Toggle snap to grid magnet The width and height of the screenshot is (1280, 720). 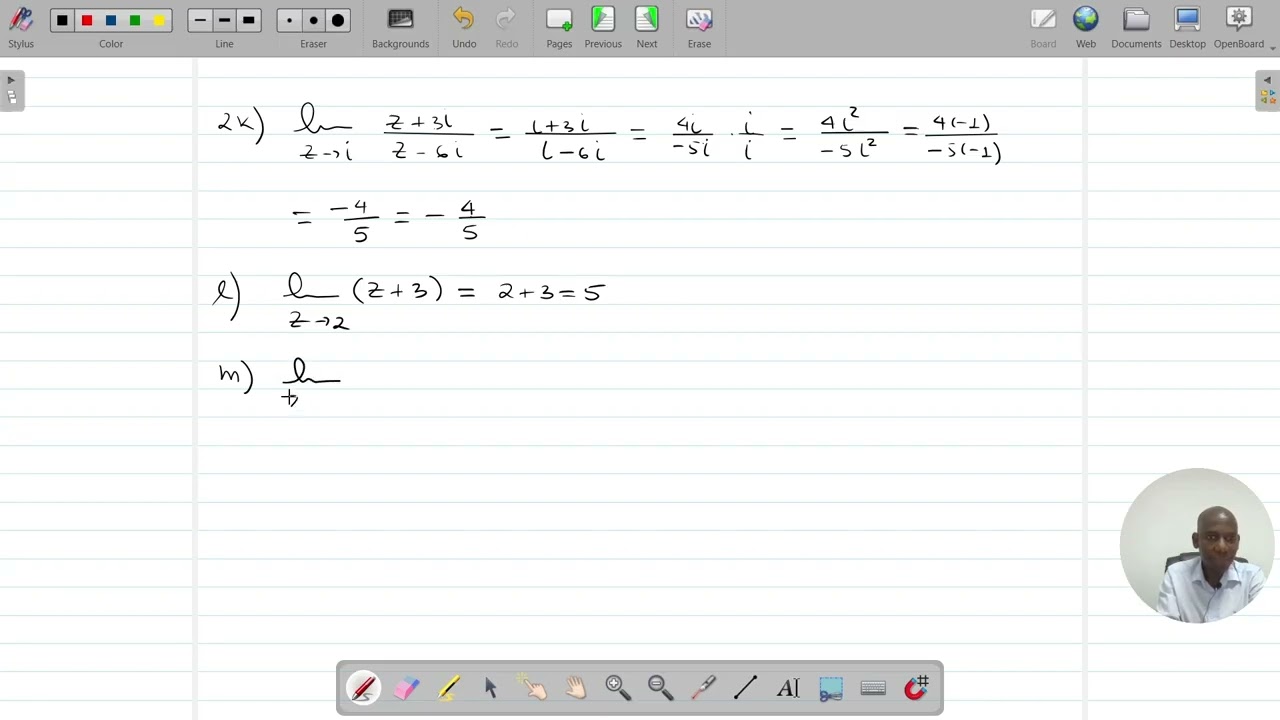pyautogui.click(x=917, y=688)
